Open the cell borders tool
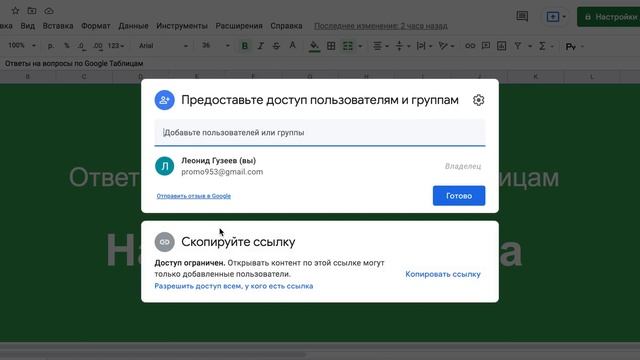 [331, 46]
